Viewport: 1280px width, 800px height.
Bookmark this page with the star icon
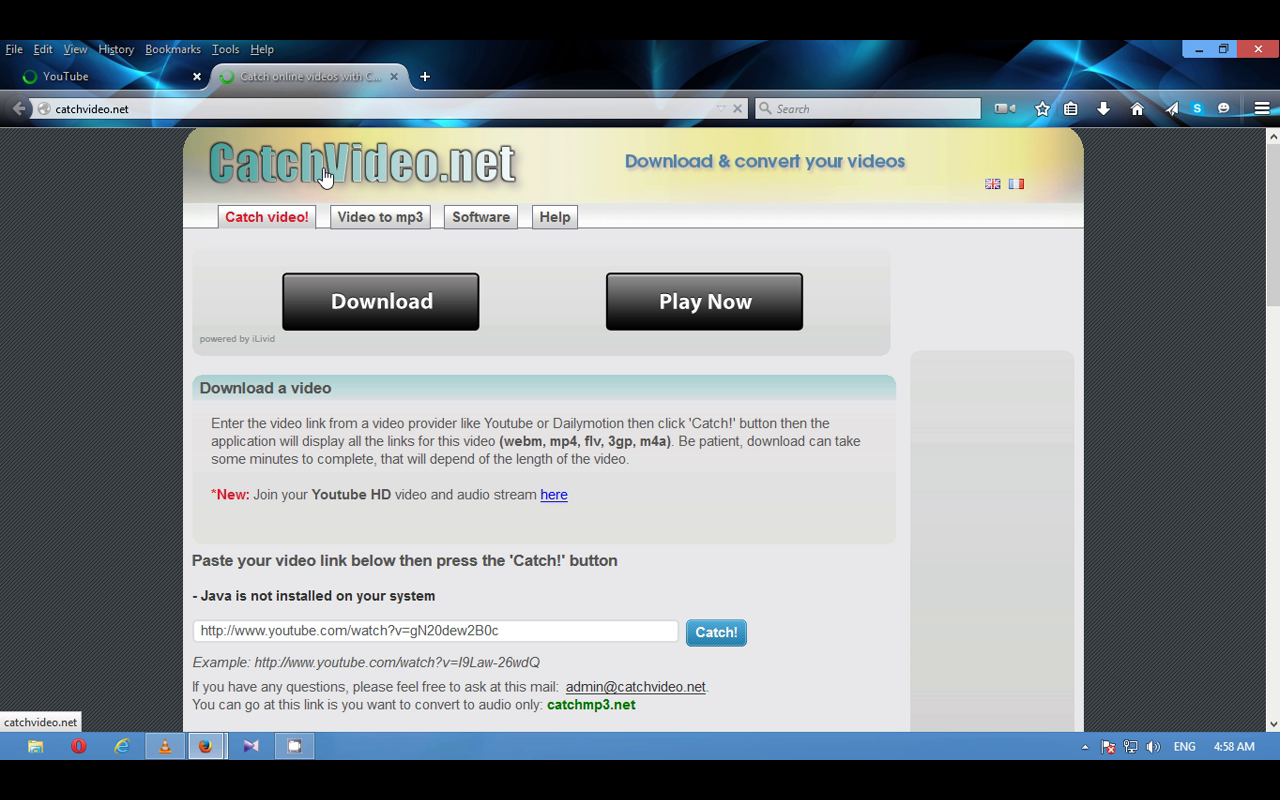1042,107
